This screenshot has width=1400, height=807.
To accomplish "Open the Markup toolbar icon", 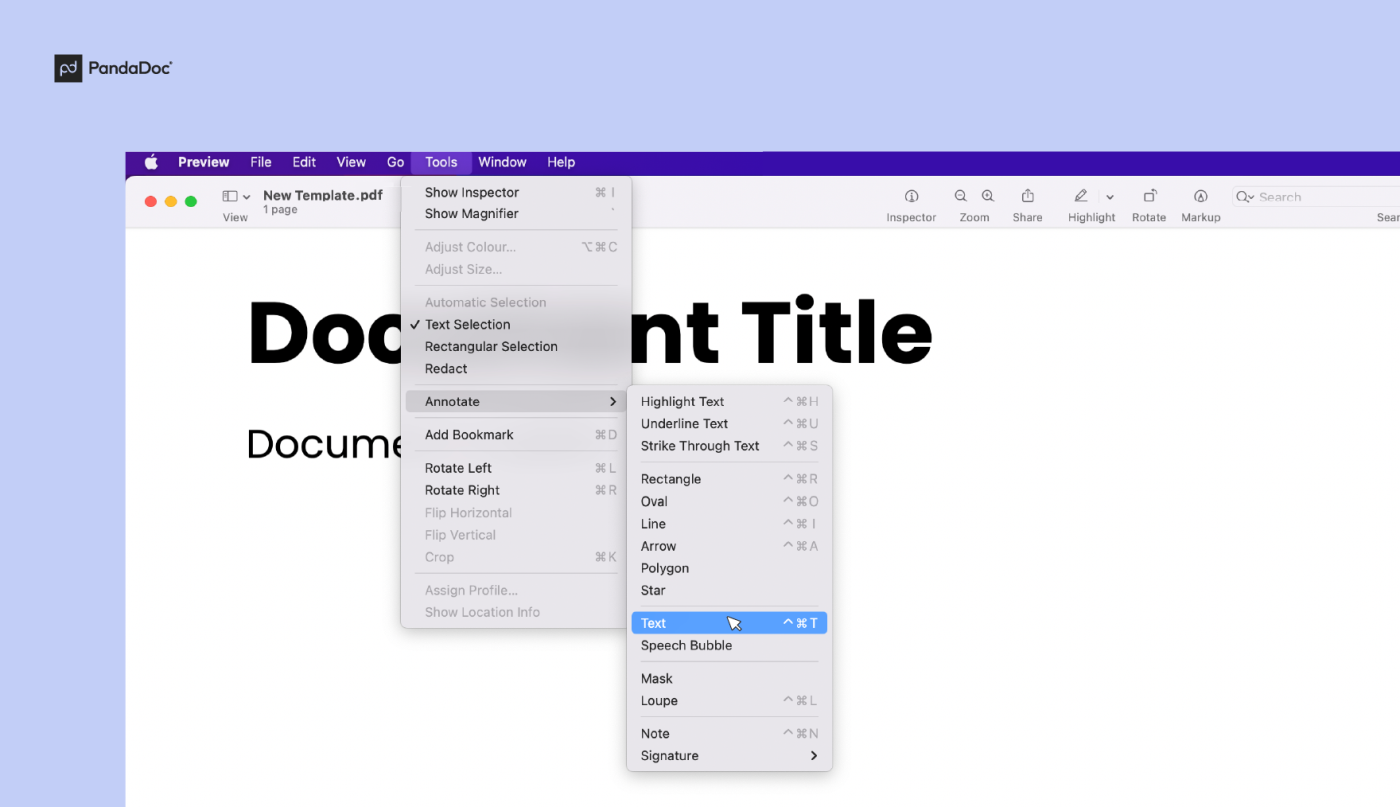I will tap(1200, 197).
